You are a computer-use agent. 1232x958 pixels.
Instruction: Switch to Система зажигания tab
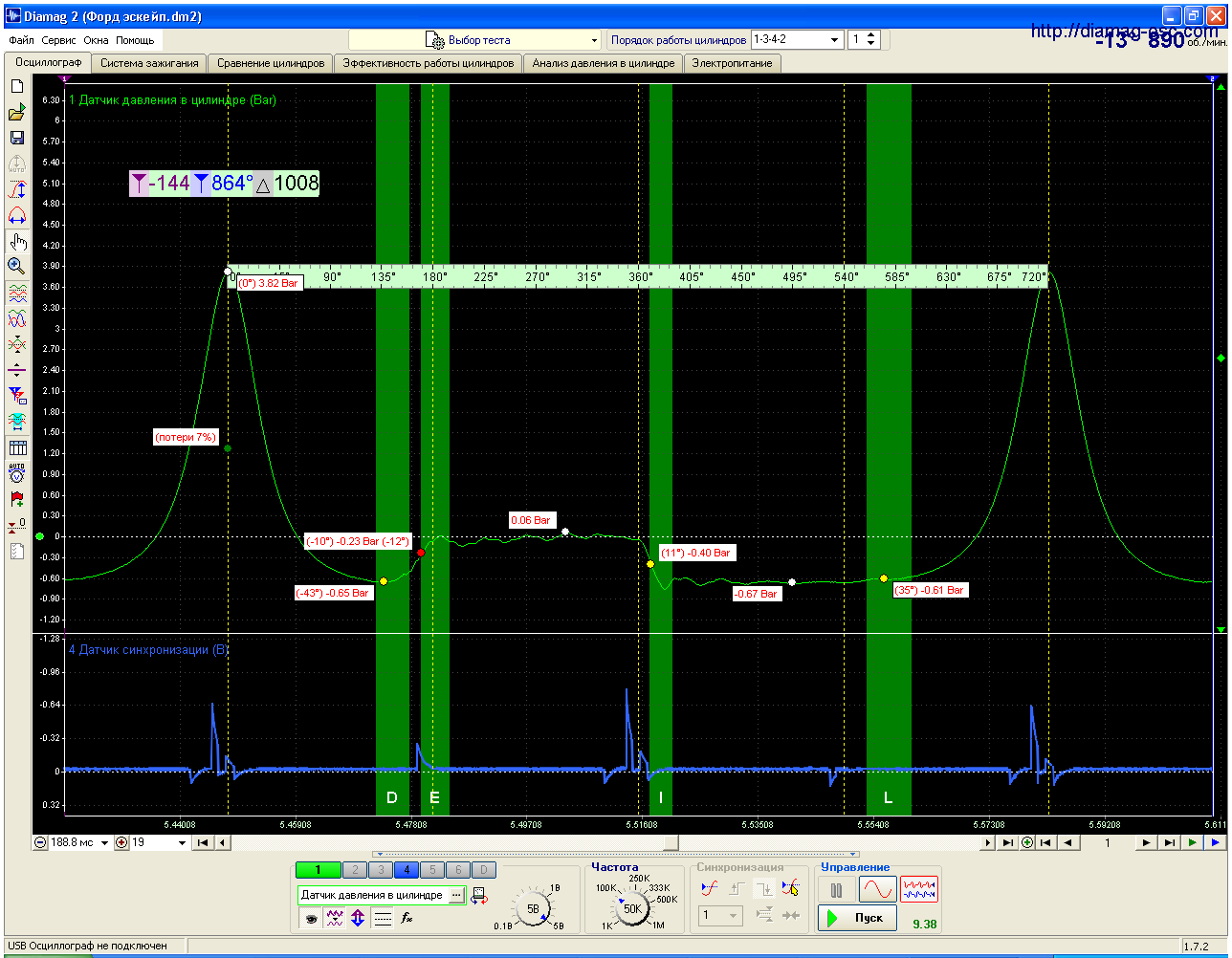click(149, 63)
